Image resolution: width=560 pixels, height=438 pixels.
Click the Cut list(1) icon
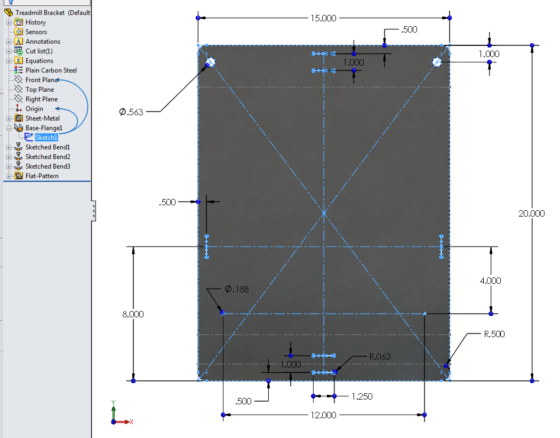(19, 51)
